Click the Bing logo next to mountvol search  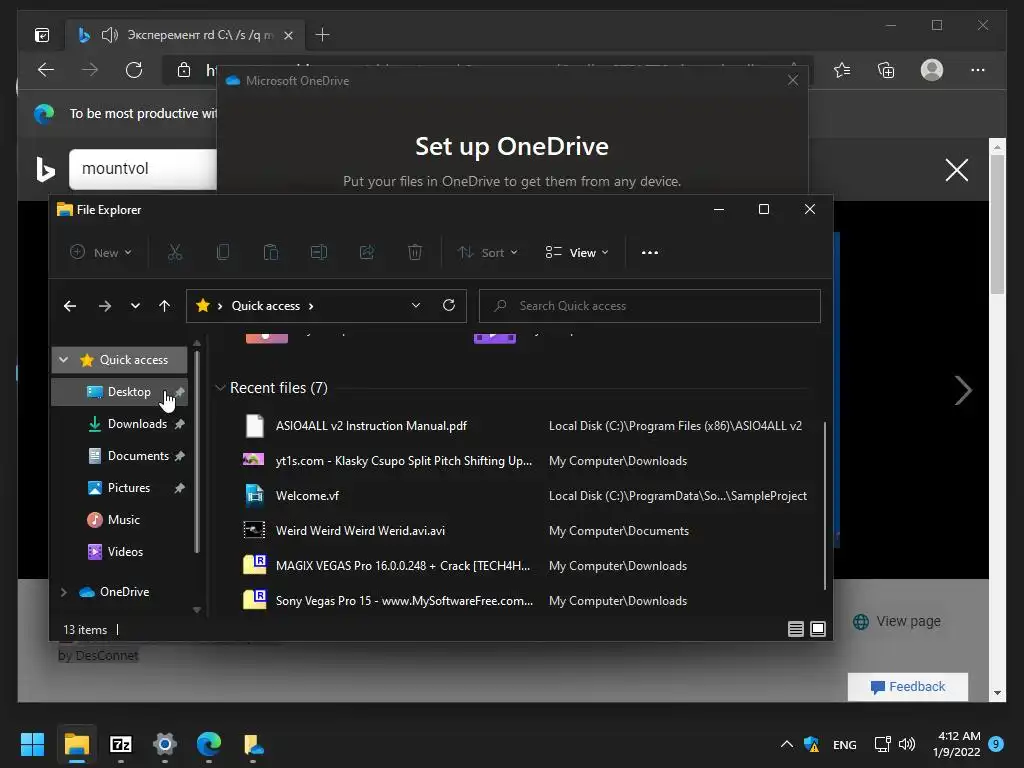(x=45, y=170)
